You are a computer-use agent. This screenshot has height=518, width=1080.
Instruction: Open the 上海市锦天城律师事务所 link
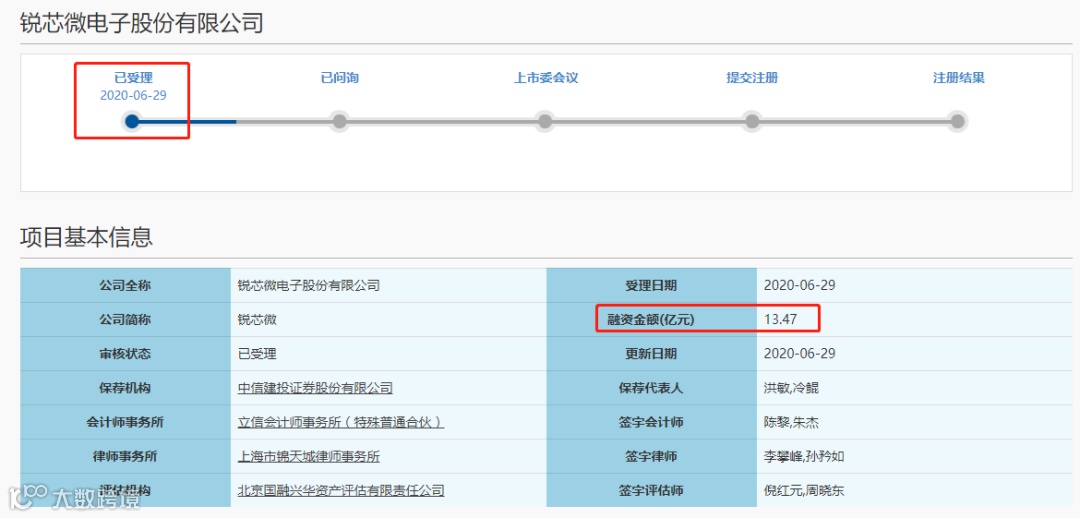pyautogui.click(x=309, y=457)
